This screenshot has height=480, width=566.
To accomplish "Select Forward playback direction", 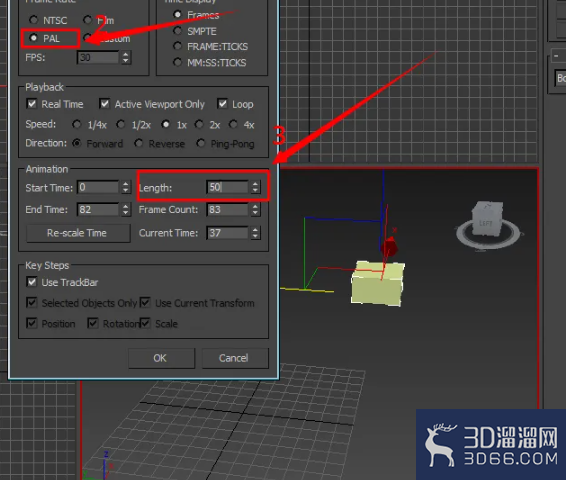I will (77, 143).
